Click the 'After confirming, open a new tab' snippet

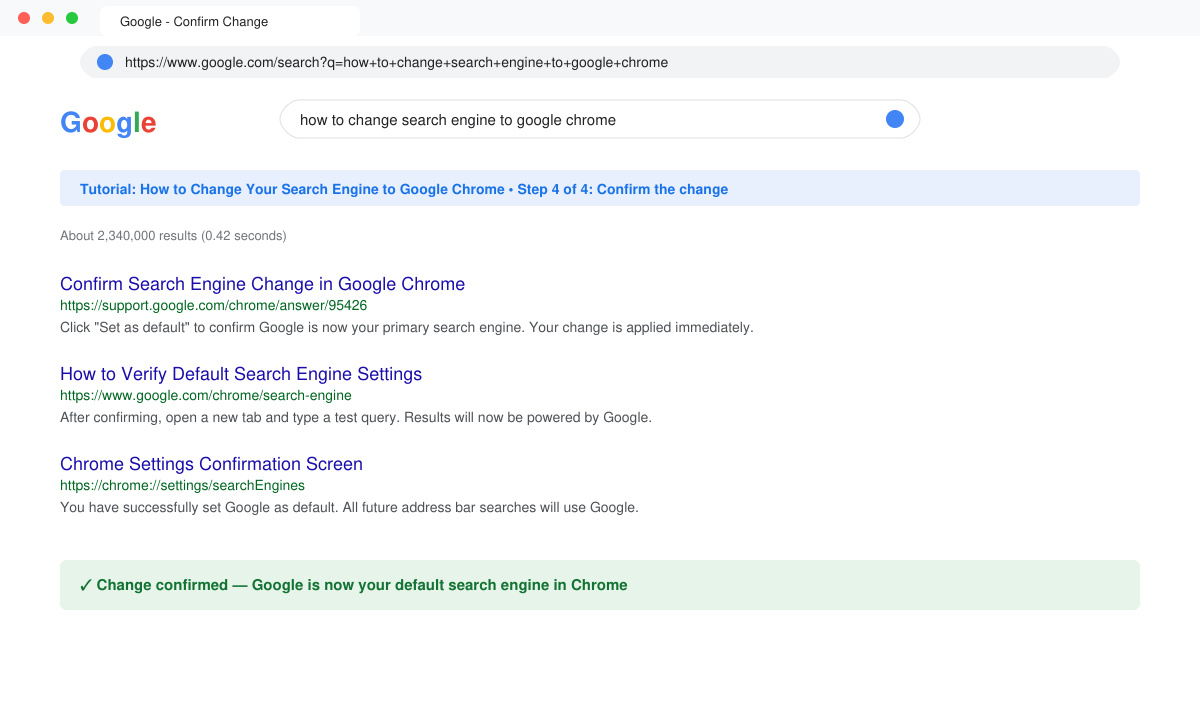pyautogui.click(x=356, y=417)
